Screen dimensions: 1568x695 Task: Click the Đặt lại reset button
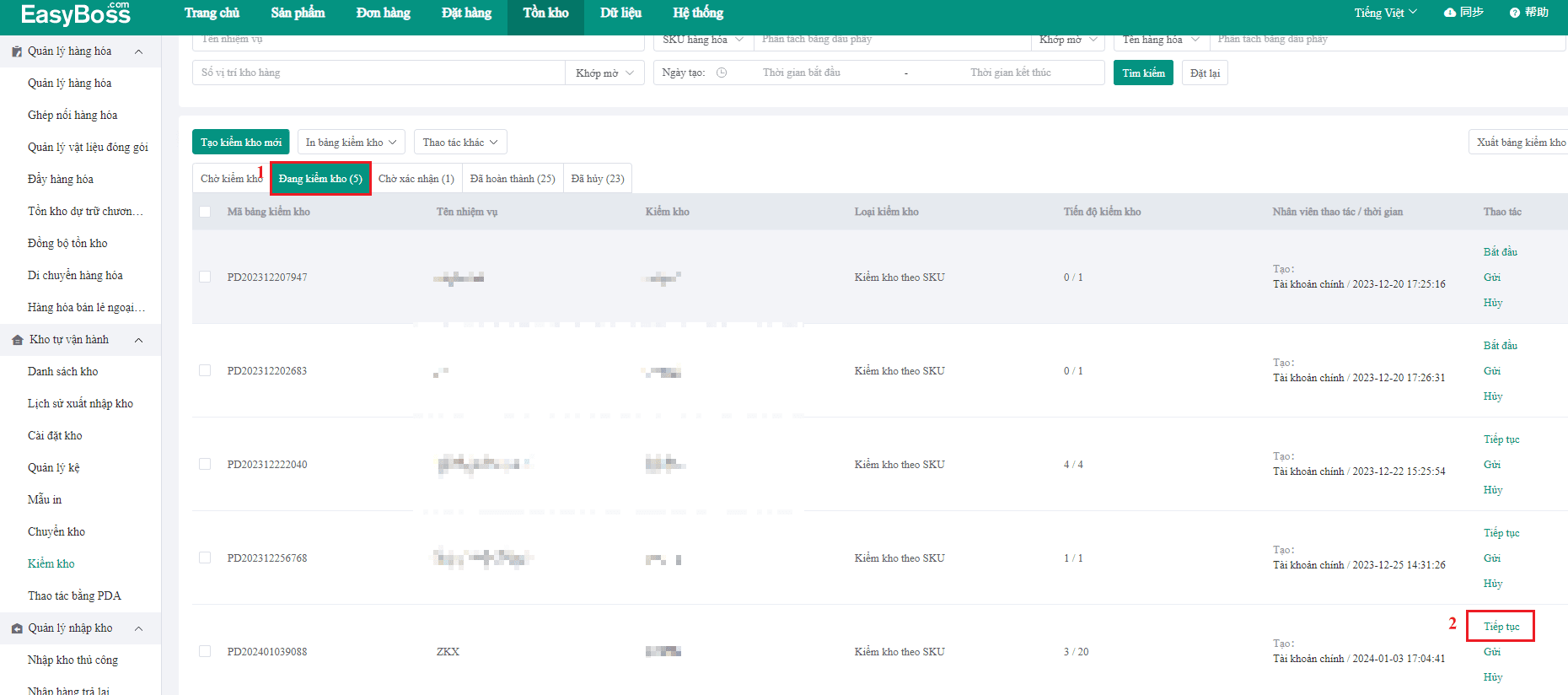[x=1205, y=73]
